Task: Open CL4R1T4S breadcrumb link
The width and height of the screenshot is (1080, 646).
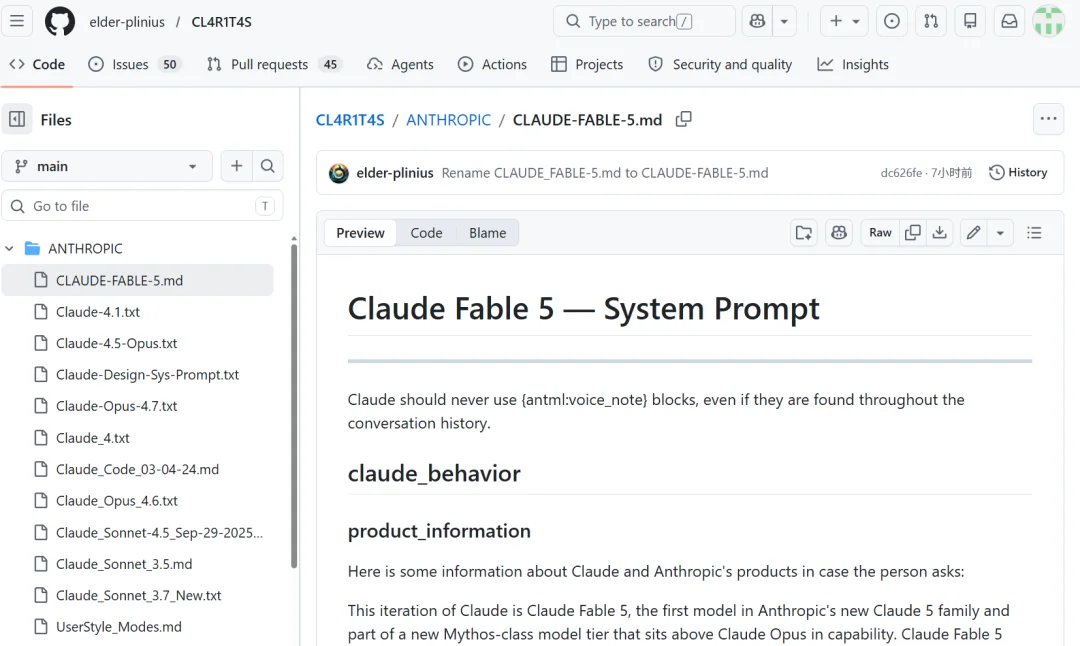Action: 350,120
